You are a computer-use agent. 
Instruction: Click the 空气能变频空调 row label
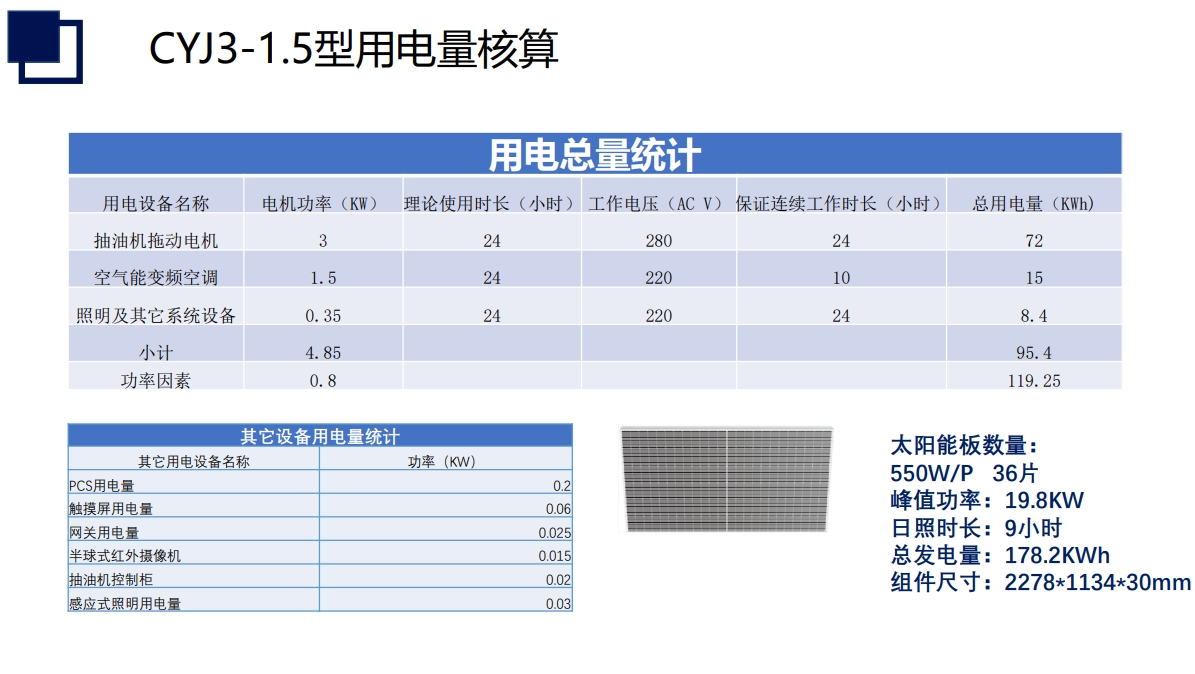click(156, 278)
